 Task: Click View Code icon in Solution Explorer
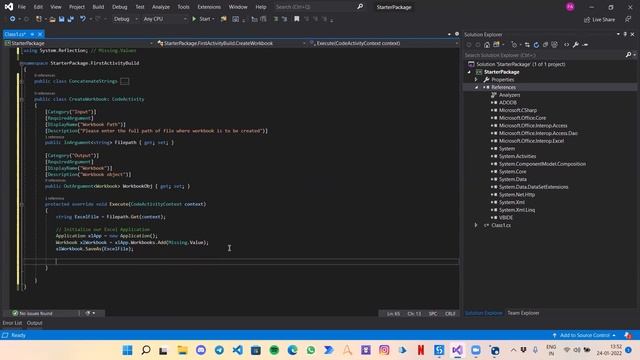(567, 45)
